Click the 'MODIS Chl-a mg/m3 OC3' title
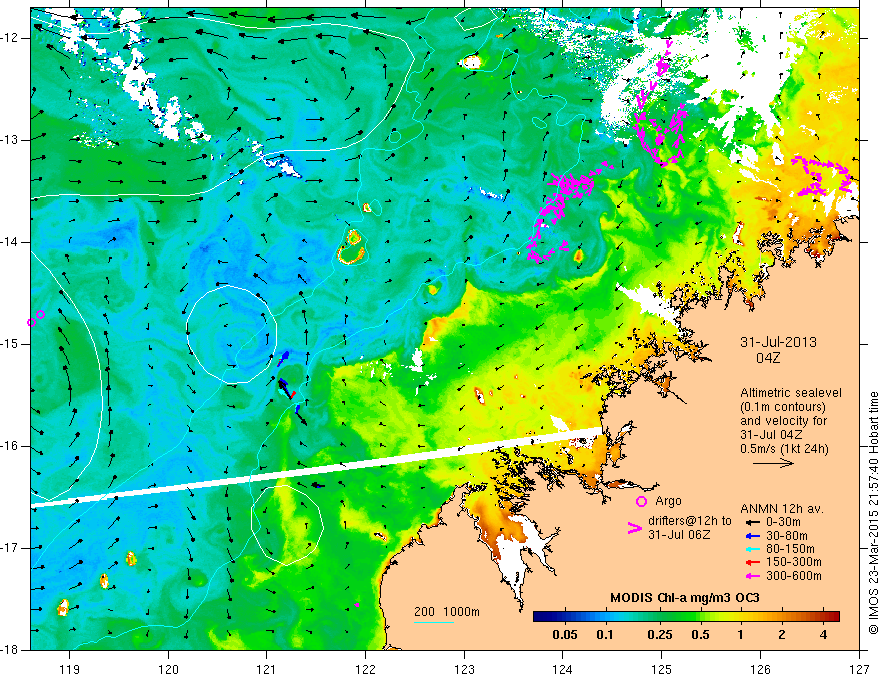 (685, 598)
